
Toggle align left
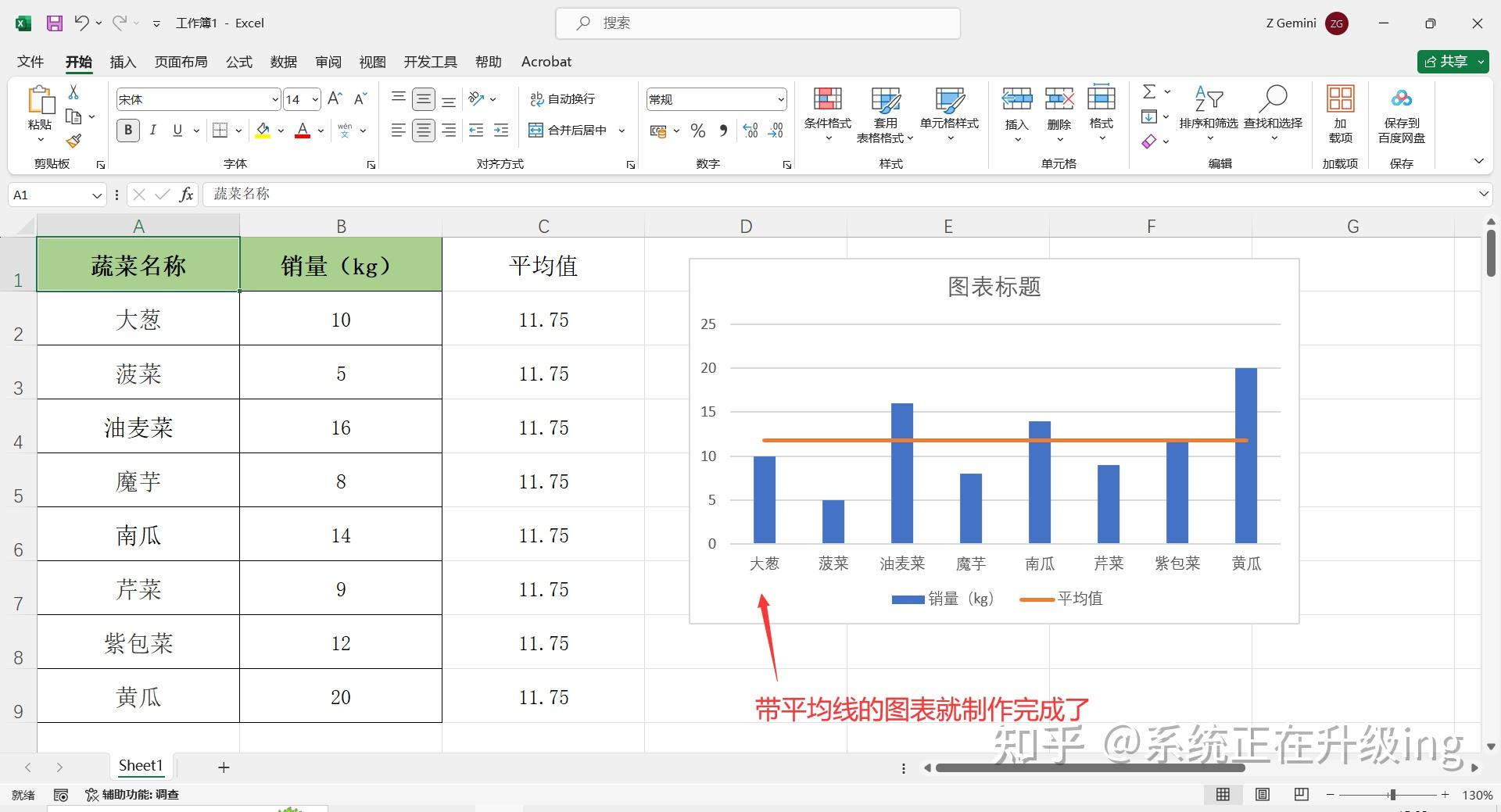(398, 131)
